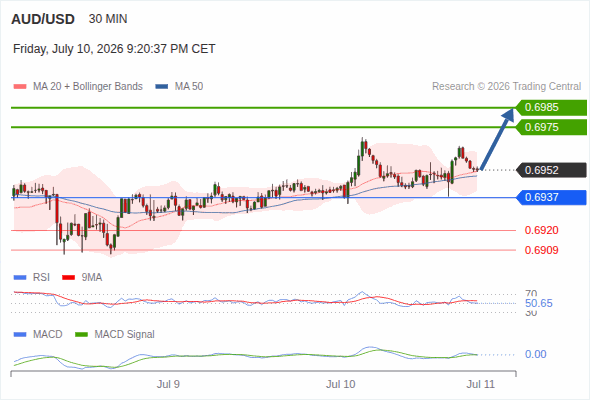Screen dimensions: 590x400
Task: Click the 0.6909 support level value
Action: click(x=541, y=250)
